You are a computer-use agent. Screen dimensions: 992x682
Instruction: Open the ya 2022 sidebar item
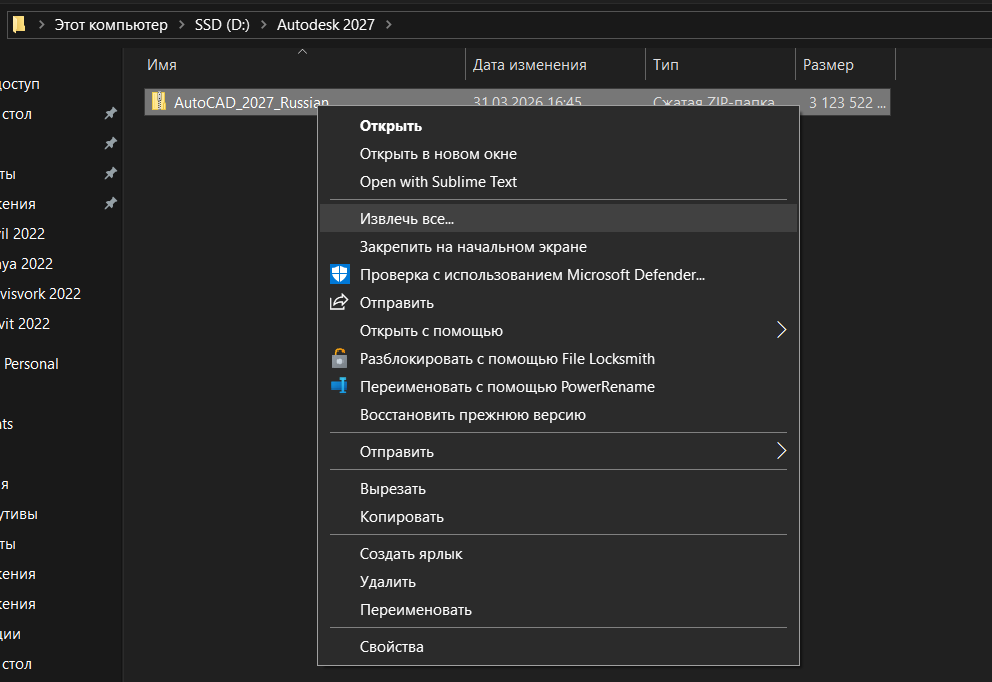pos(27,263)
